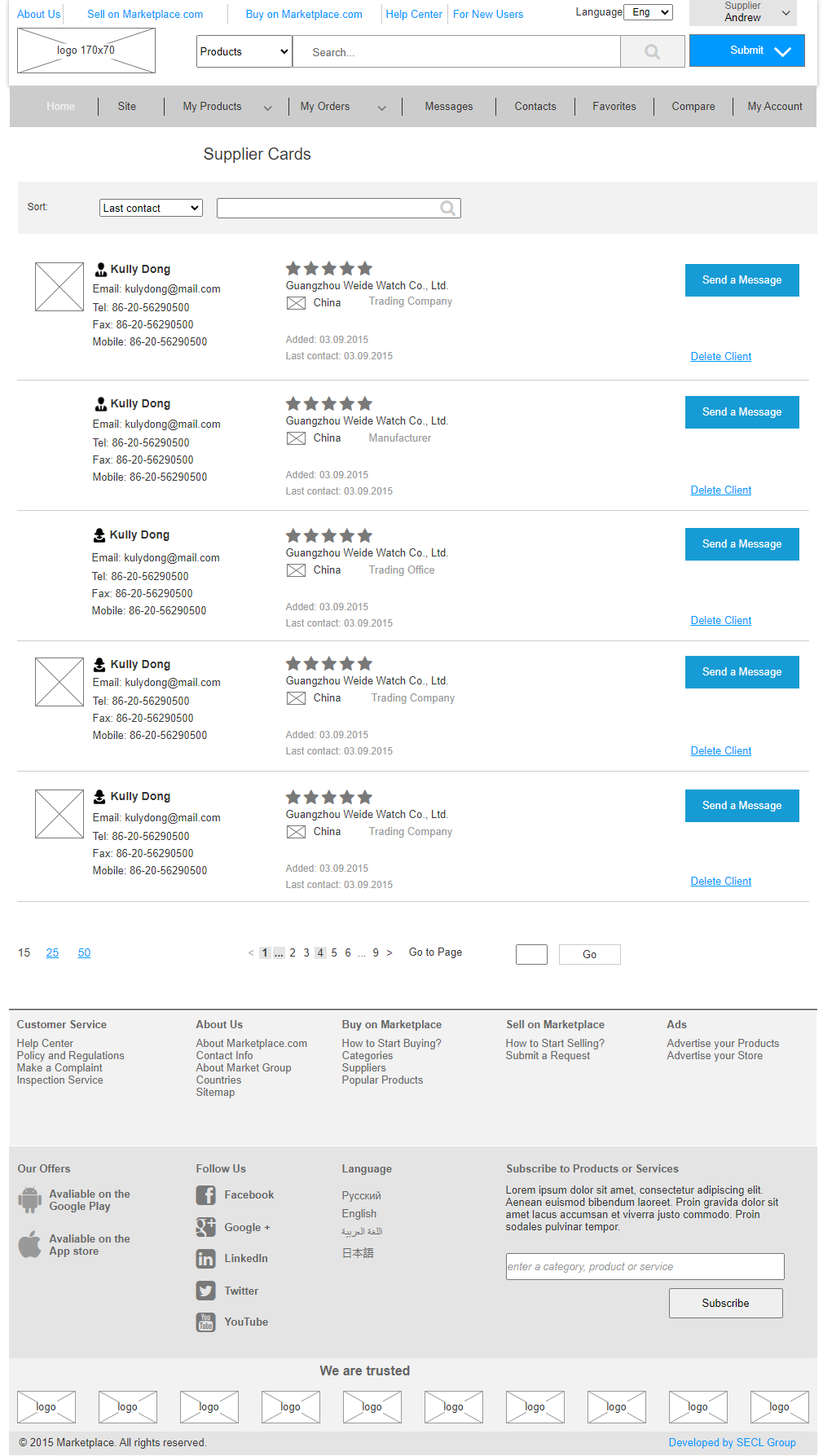823x1456 pixels.
Task: Delete Client on the top supplier card
Action: pos(720,356)
